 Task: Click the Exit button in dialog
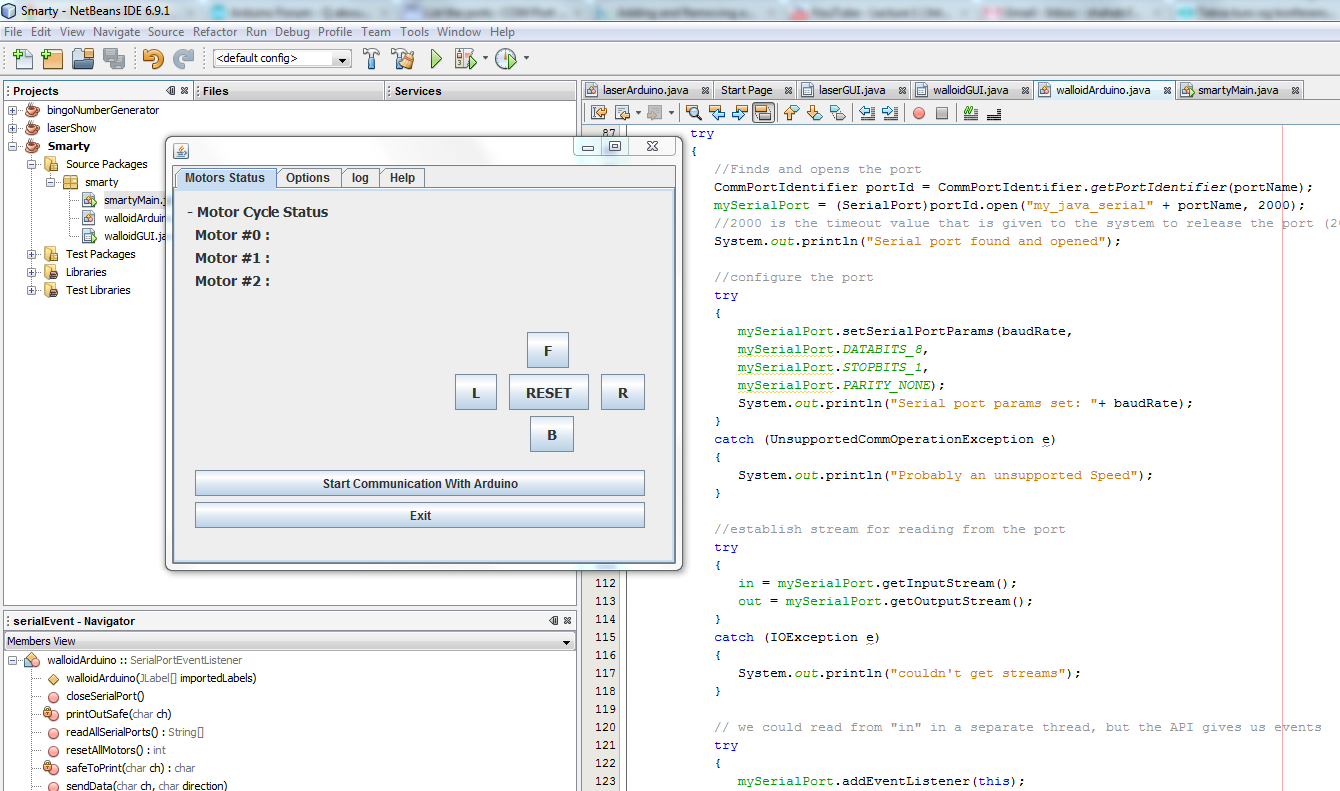coord(420,516)
